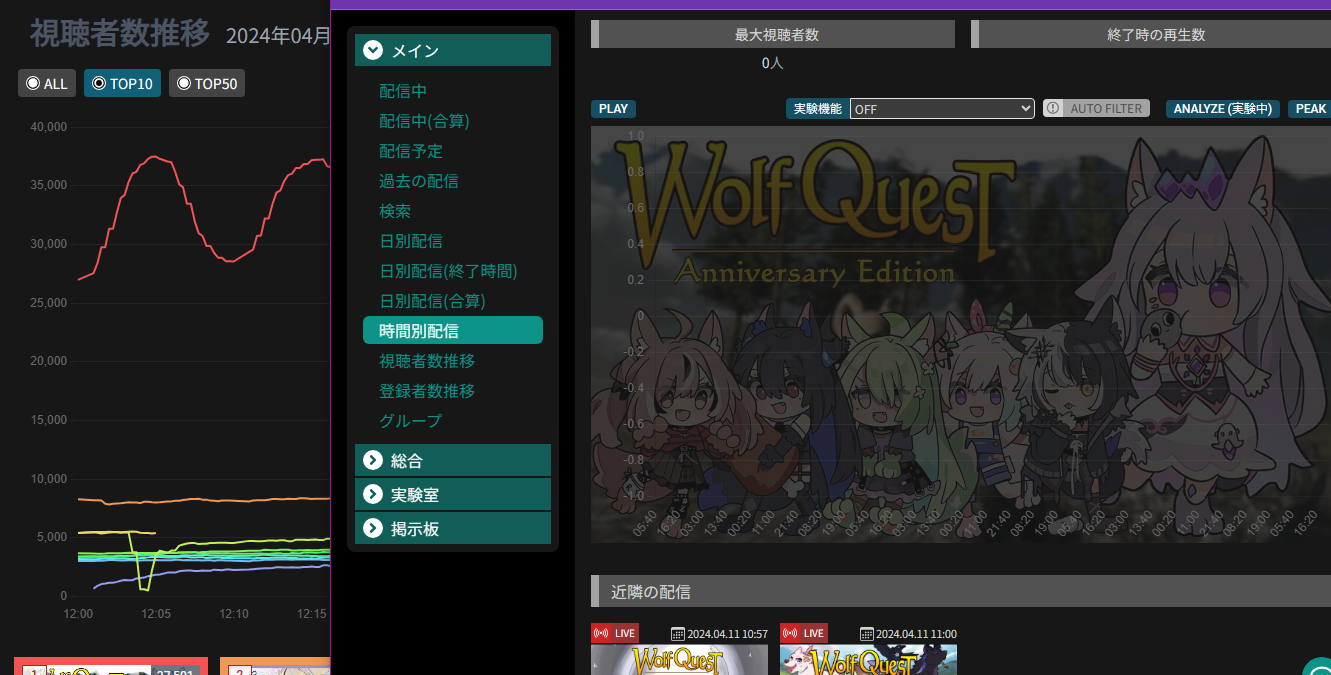Expand the 総合 section

(x=453, y=460)
